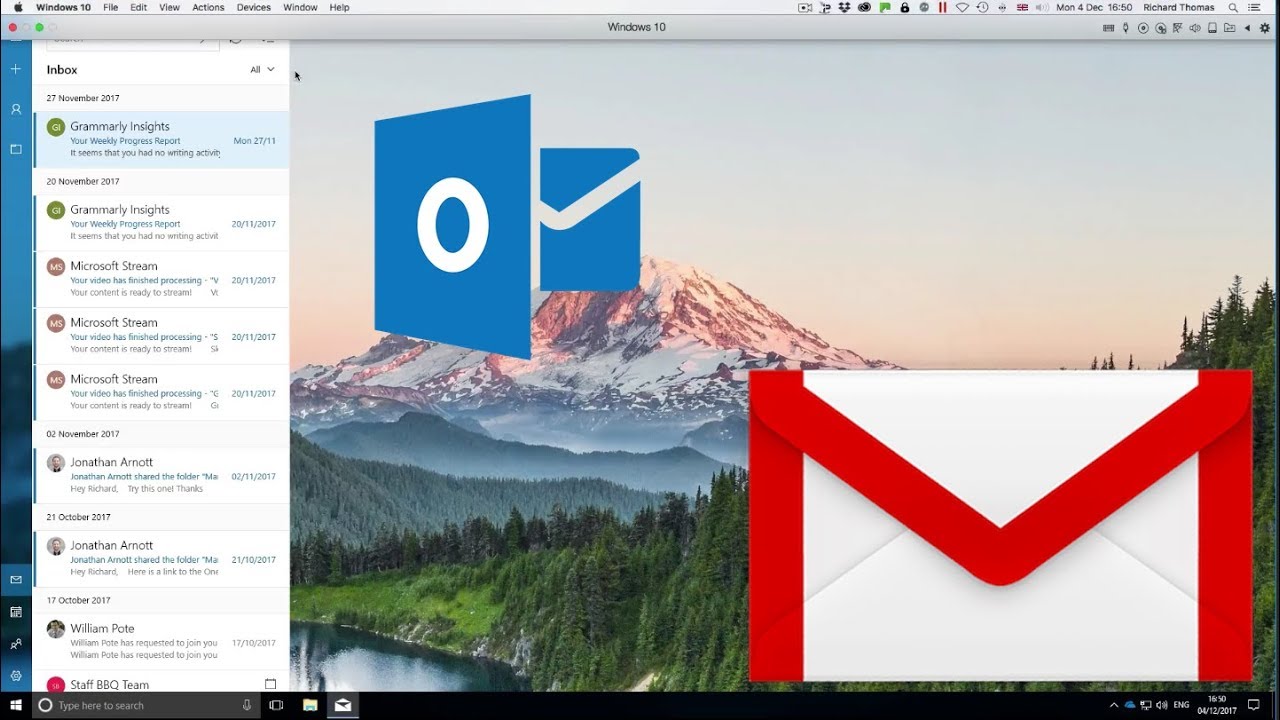This screenshot has height=720, width=1280.
Task: Open the accounts person icon in Mail sidebar
Action: tap(15, 109)
